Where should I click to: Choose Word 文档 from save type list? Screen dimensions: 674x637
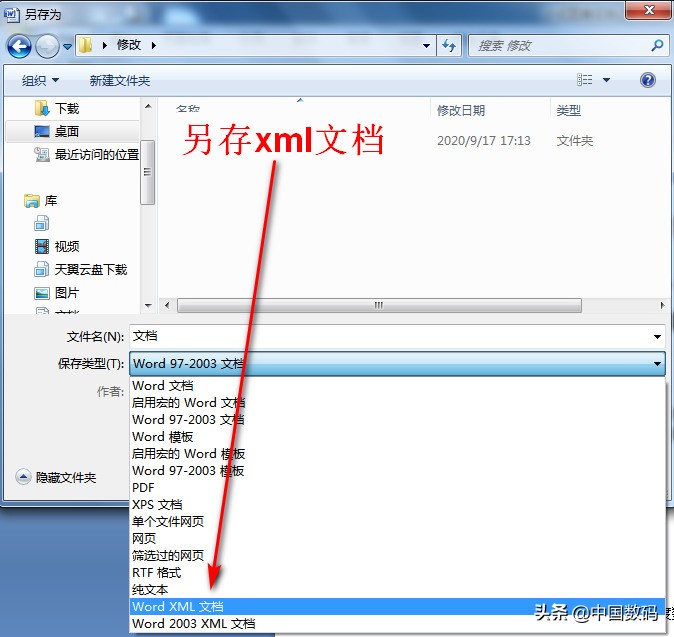pyautogui.click(x=397, y=386)
